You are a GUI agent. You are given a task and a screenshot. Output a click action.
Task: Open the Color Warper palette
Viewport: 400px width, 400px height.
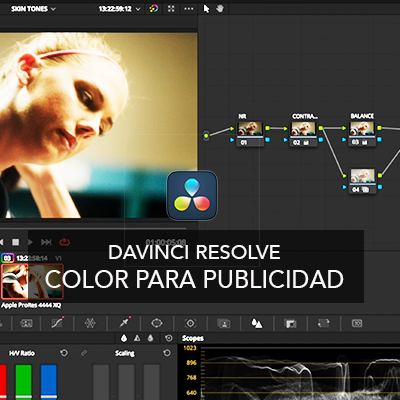tap(90, 323)
